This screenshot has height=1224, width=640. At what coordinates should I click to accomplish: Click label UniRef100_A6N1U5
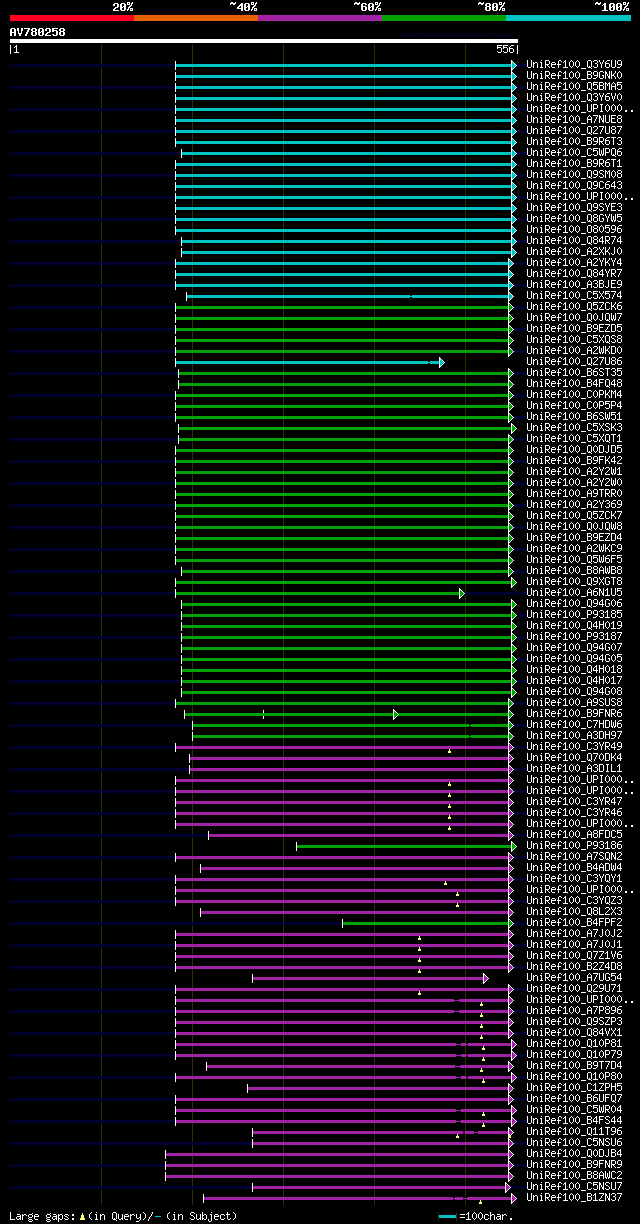(x=575, y=592)
